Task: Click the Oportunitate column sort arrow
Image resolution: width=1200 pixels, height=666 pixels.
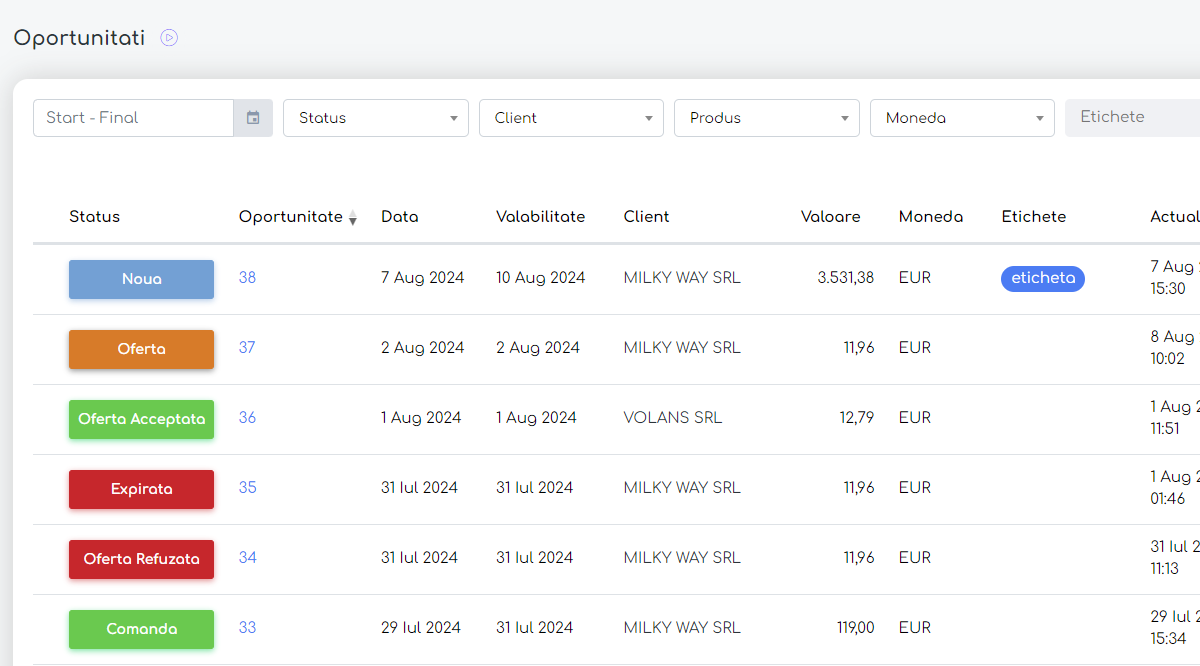Action: (x=352, y=218)
